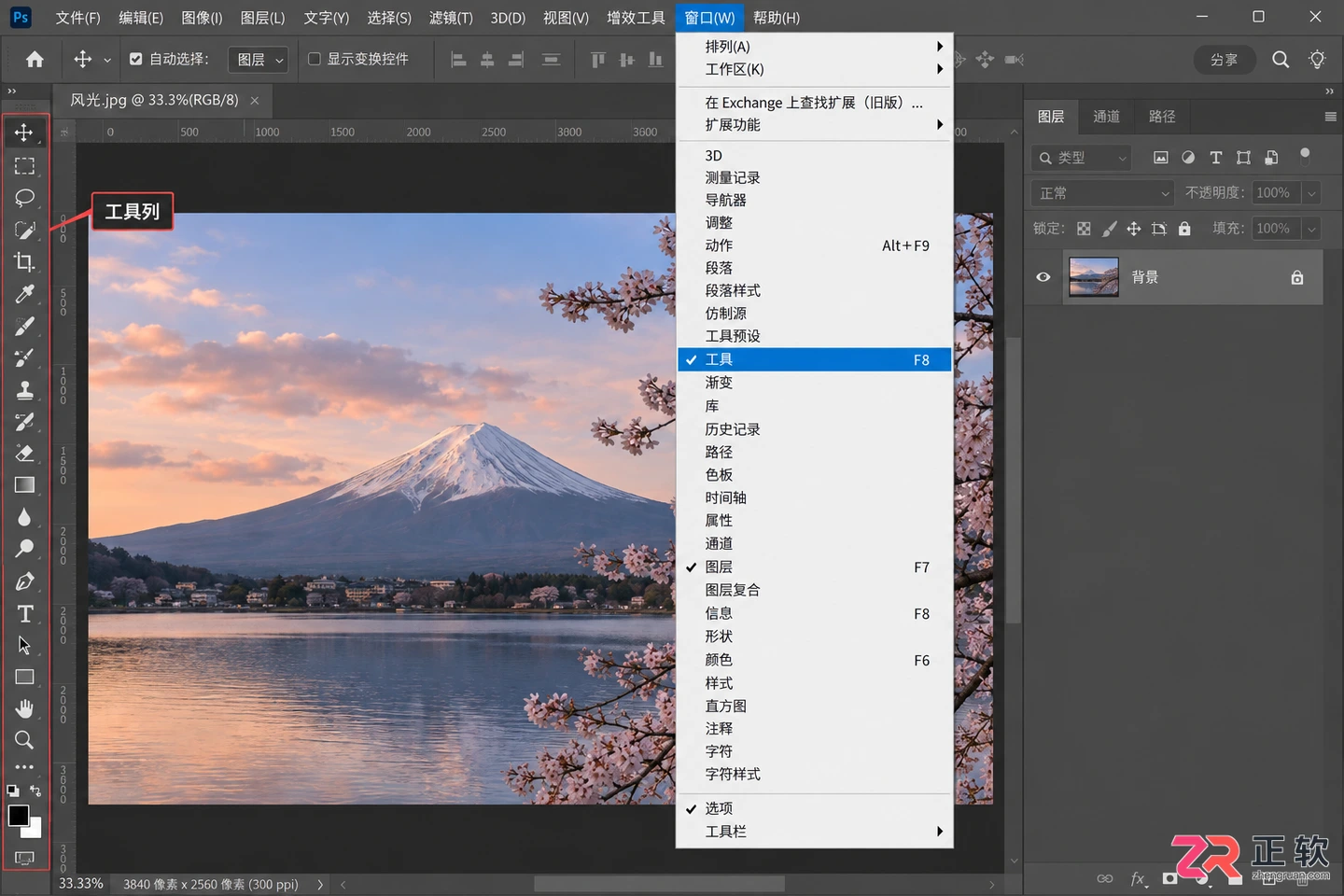Click the lock icon on 背景 layer

tap(1296, 277)
